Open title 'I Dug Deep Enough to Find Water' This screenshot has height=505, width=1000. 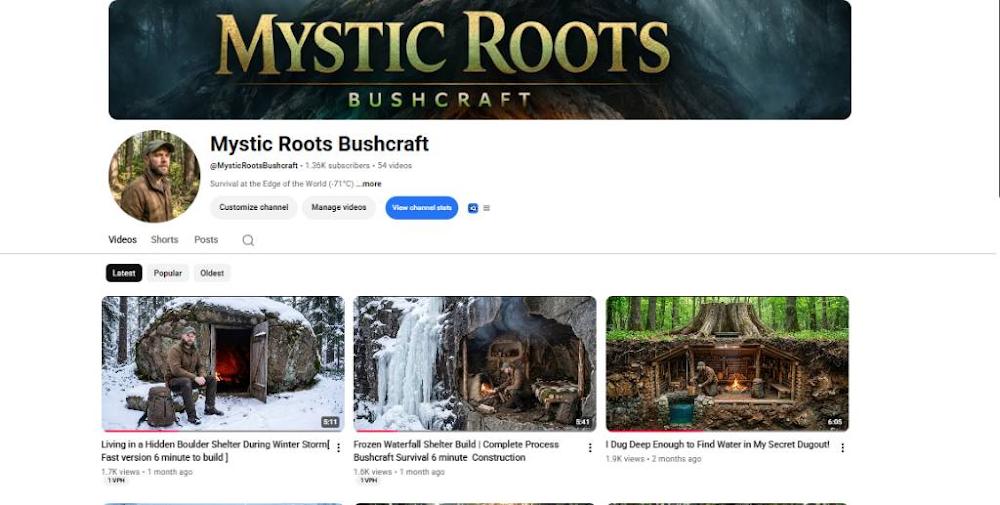[717, 444]
